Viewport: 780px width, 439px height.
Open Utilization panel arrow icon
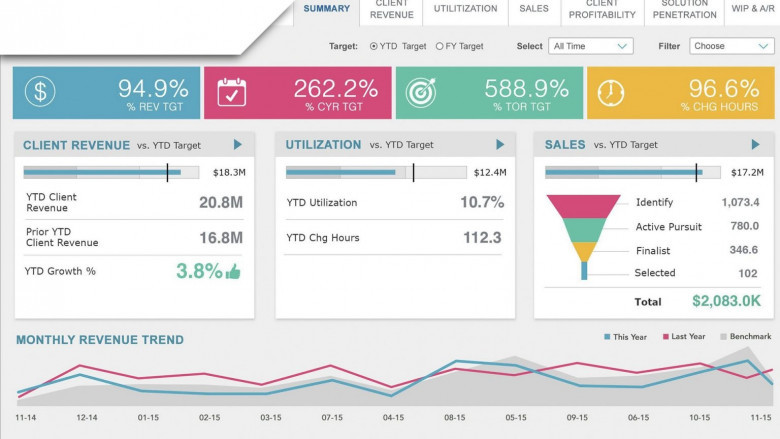pyautogui.click(x=500, y=145)
